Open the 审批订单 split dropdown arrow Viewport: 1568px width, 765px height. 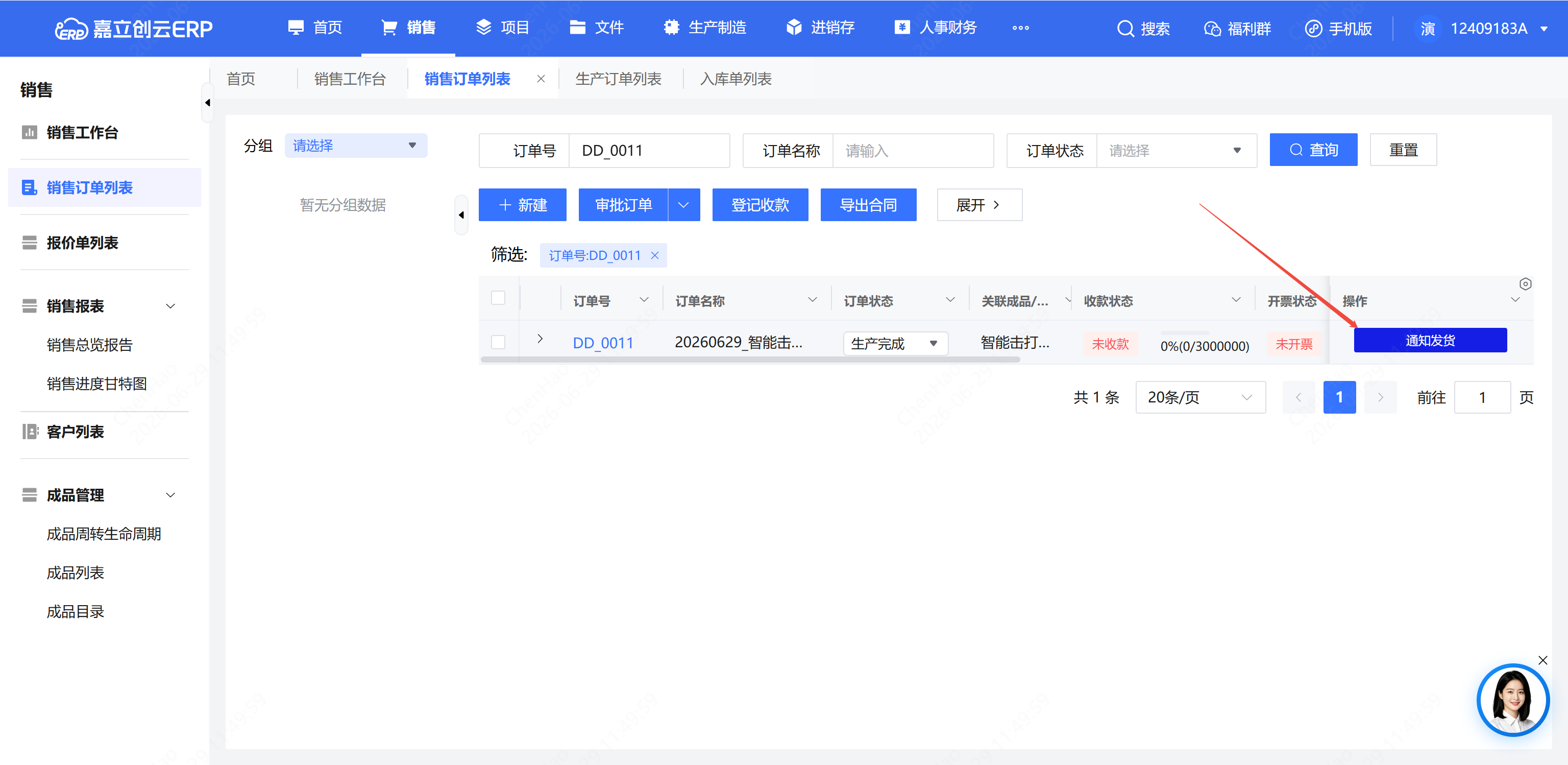pos(684,205)
